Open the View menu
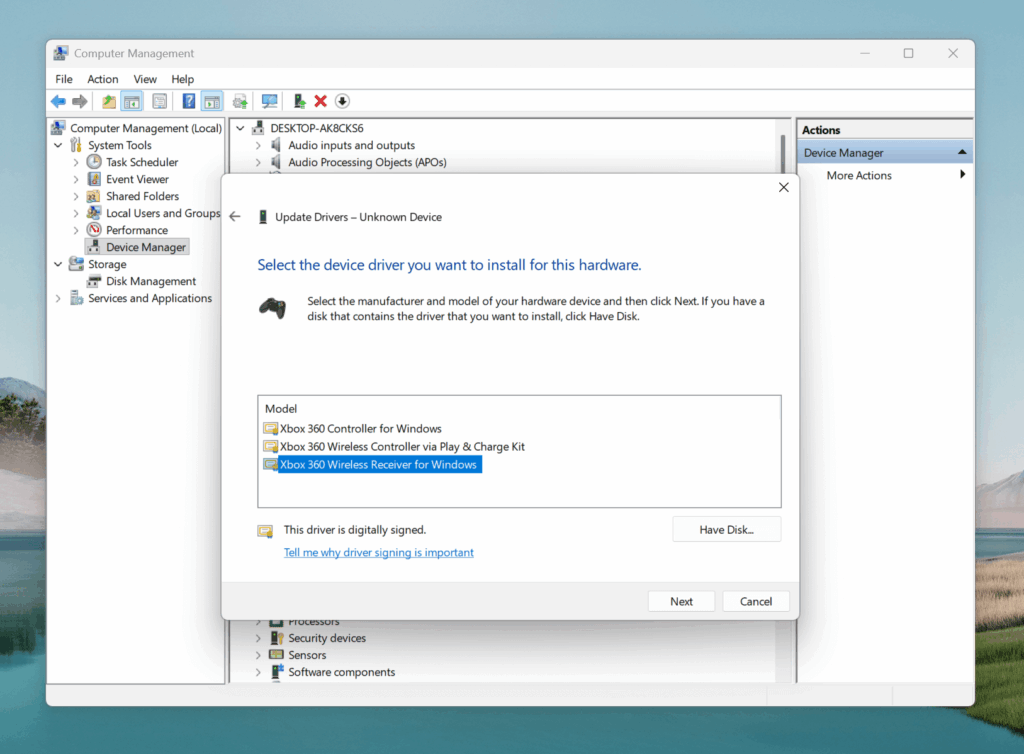This screenshot has width=1024, height=754. tap(145, 79)
